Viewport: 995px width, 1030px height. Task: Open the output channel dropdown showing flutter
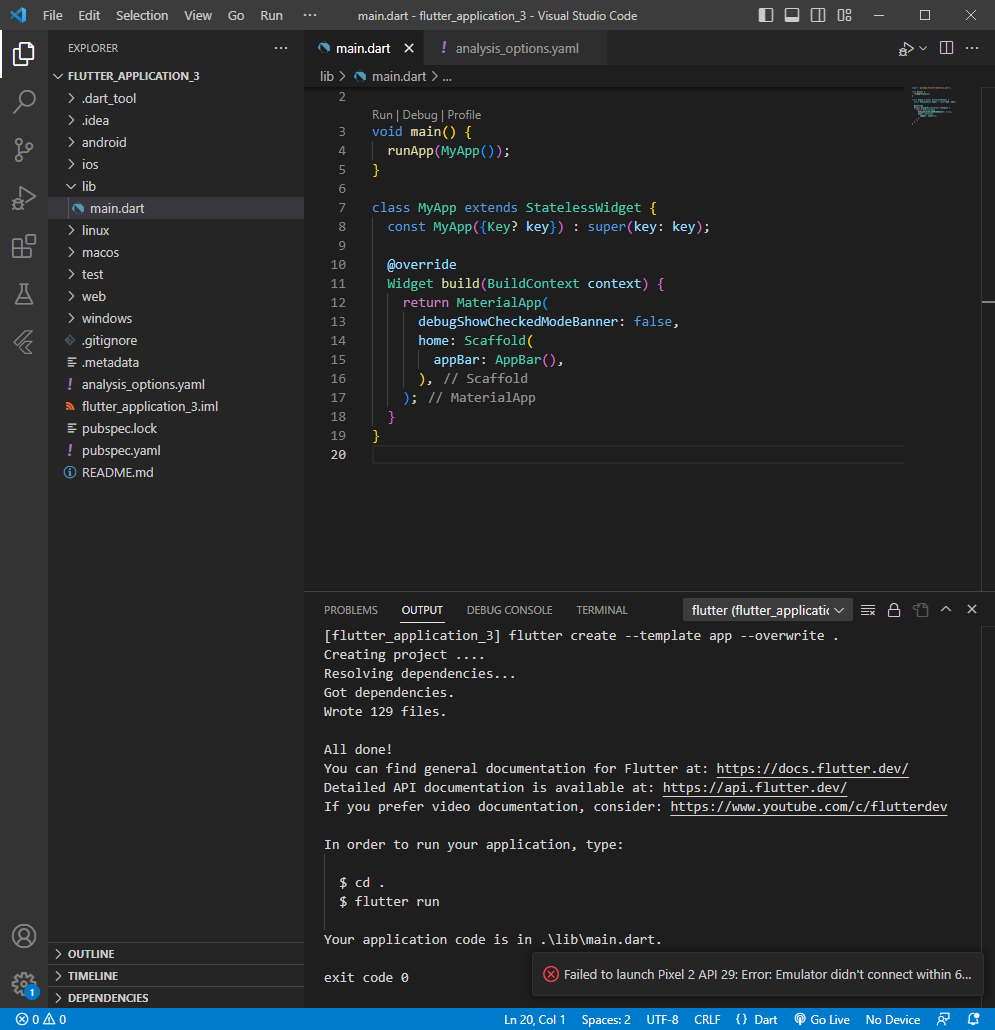[767, 610]
